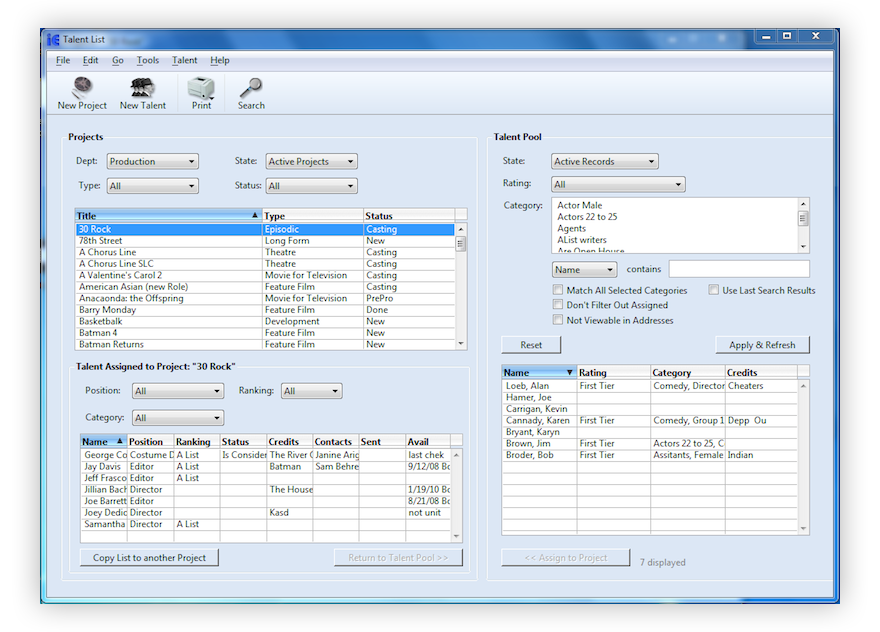Select the 30 Rock project row
The height and width of the screenshot is (632, 880).
[265, 229]
